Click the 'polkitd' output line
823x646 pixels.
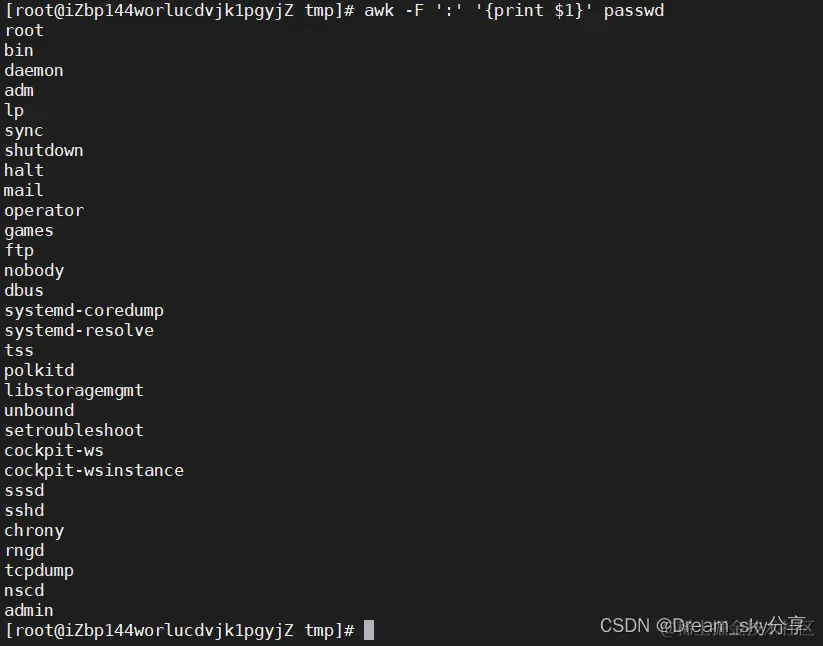(x=39, y=370)
